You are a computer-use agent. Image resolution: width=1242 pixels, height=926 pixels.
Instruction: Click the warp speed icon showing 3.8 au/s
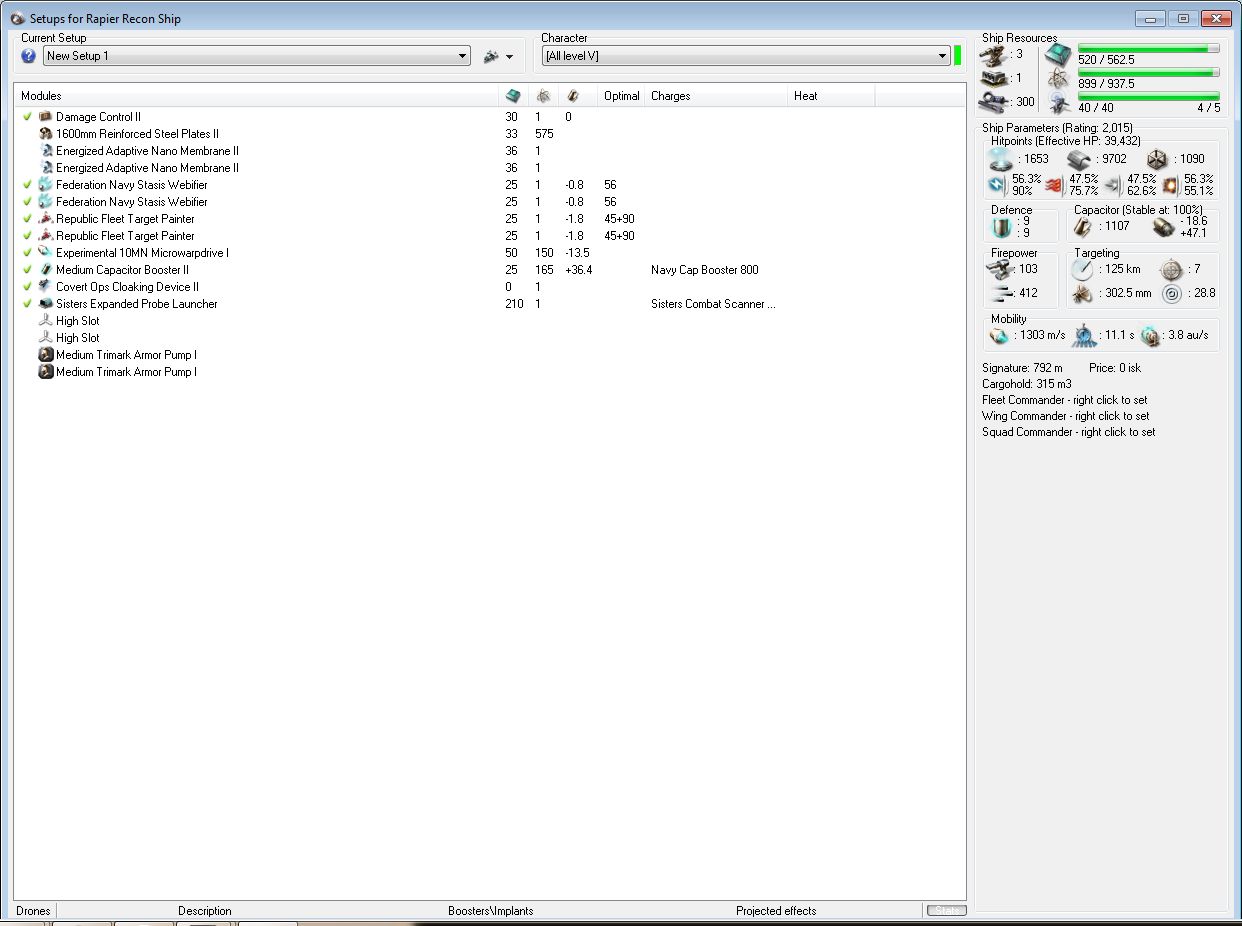(1150, 336)
